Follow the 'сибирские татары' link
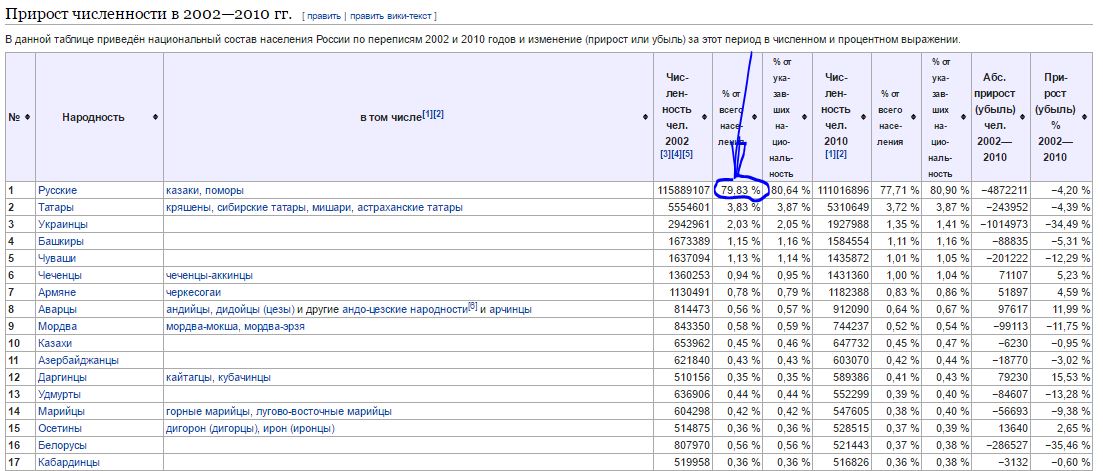This screenshot has height=471, width=1103. coord(260,207)
